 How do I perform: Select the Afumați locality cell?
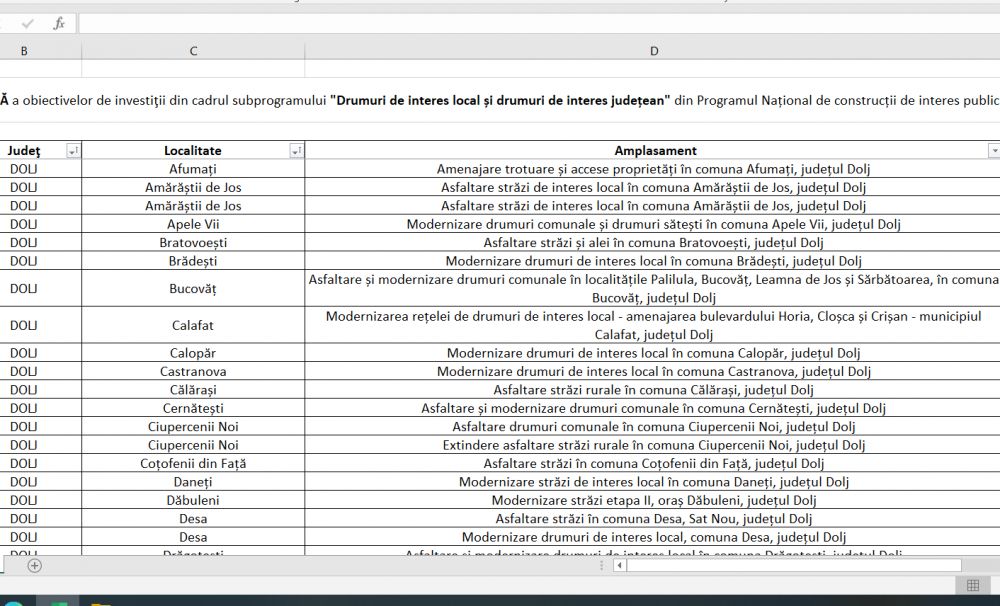[x=193, y=168]
